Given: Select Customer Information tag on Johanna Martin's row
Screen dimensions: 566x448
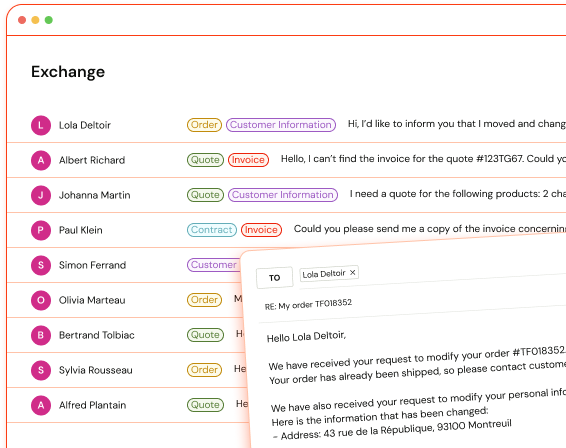Looking at the screenshot, I should pos(283,195).
